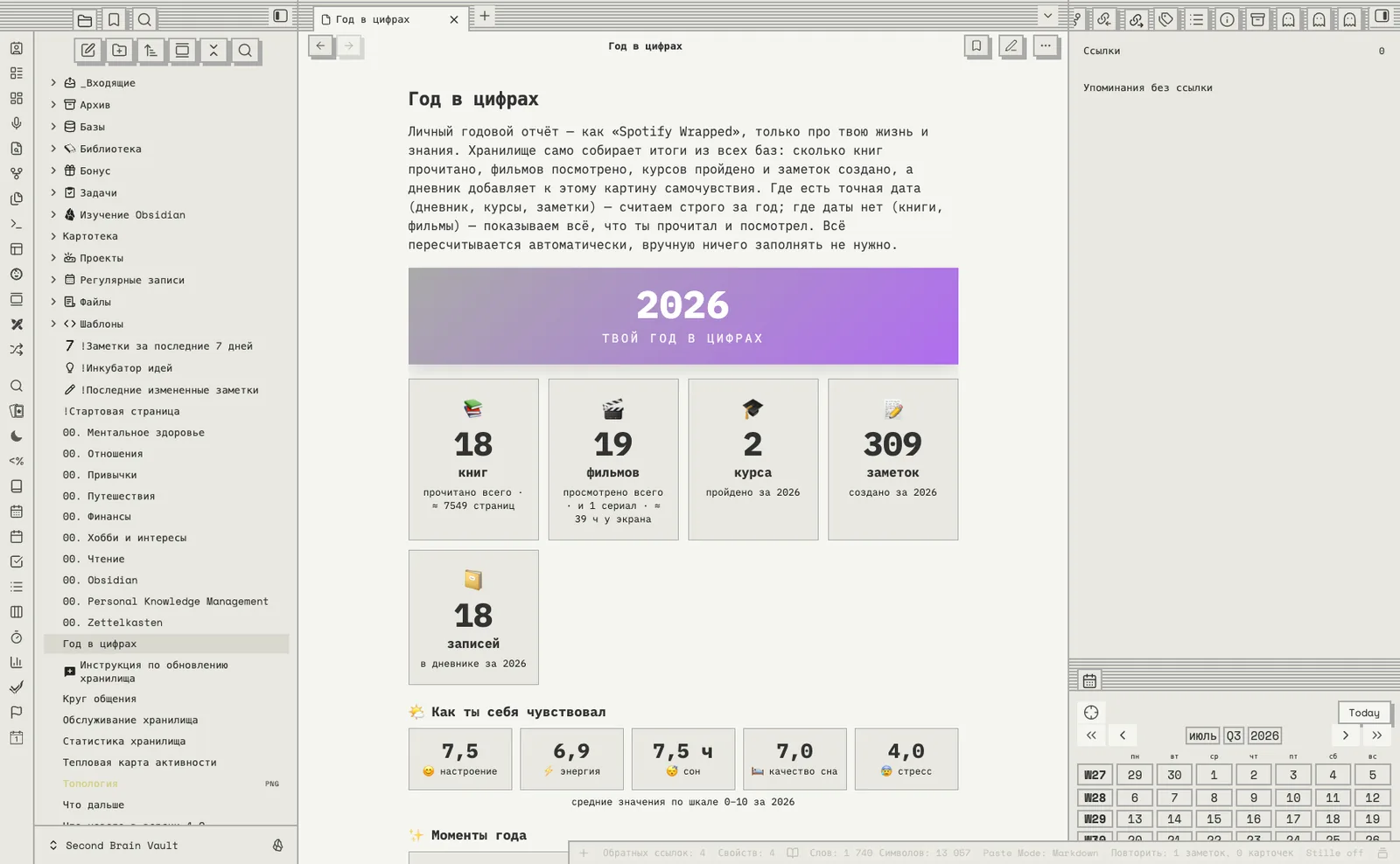Screen dimensions: 1400x864
Task: Open the Bookmarks tab in left sidebar
Action: pyautogui.click(x=114, y=19)
